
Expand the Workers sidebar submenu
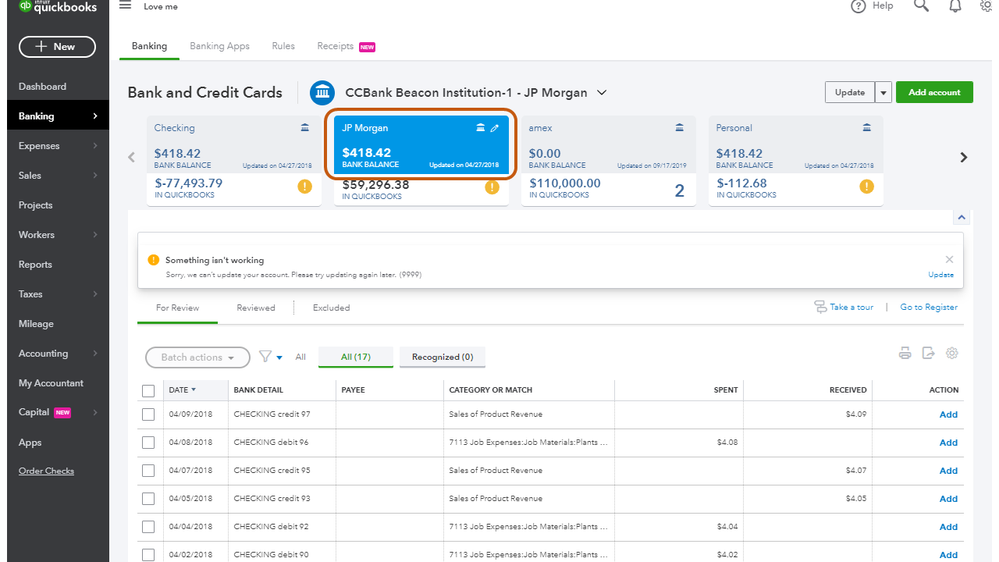coord(95,234)
